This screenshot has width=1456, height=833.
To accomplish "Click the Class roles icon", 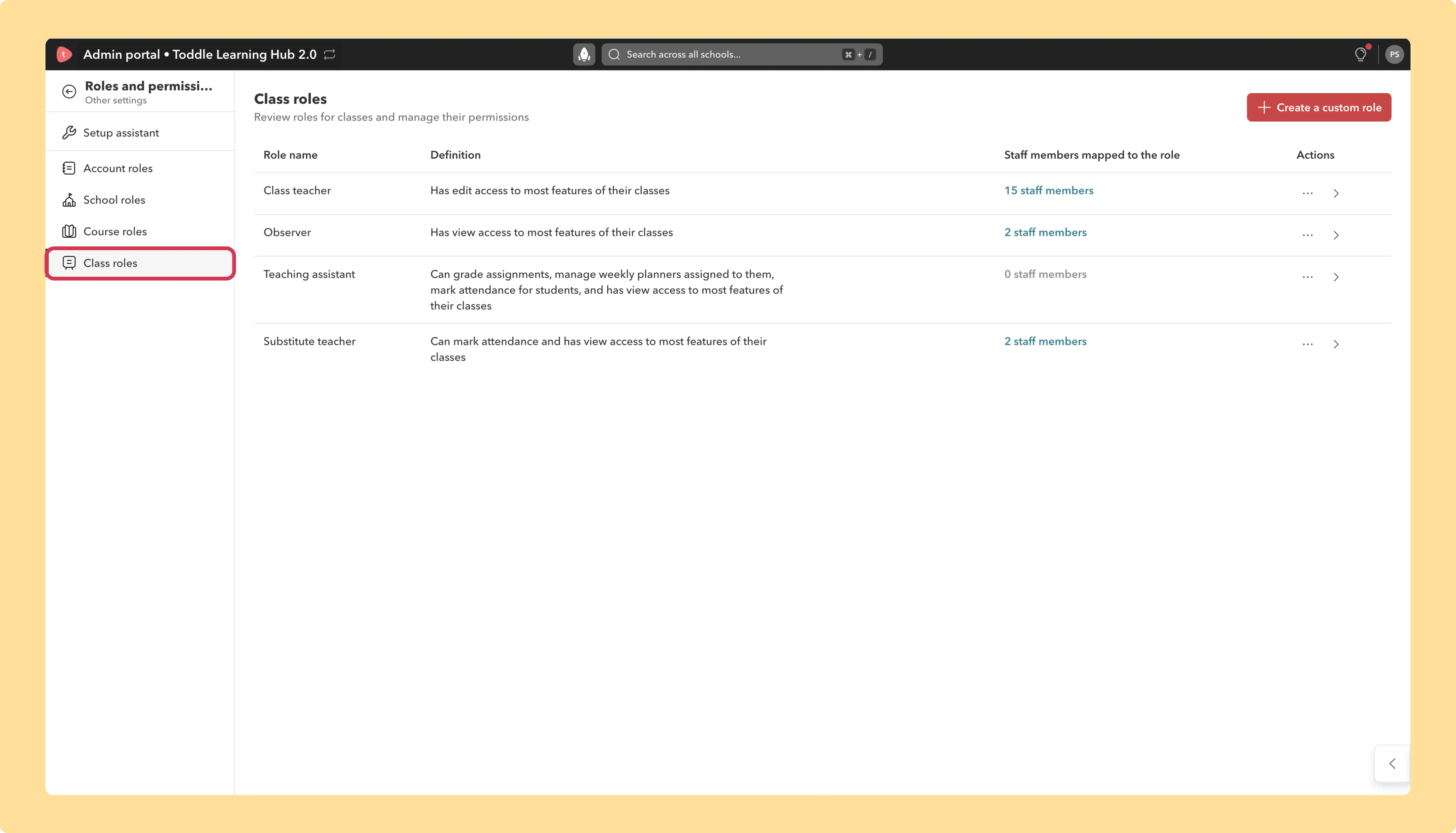I will (x=69, y=263).
